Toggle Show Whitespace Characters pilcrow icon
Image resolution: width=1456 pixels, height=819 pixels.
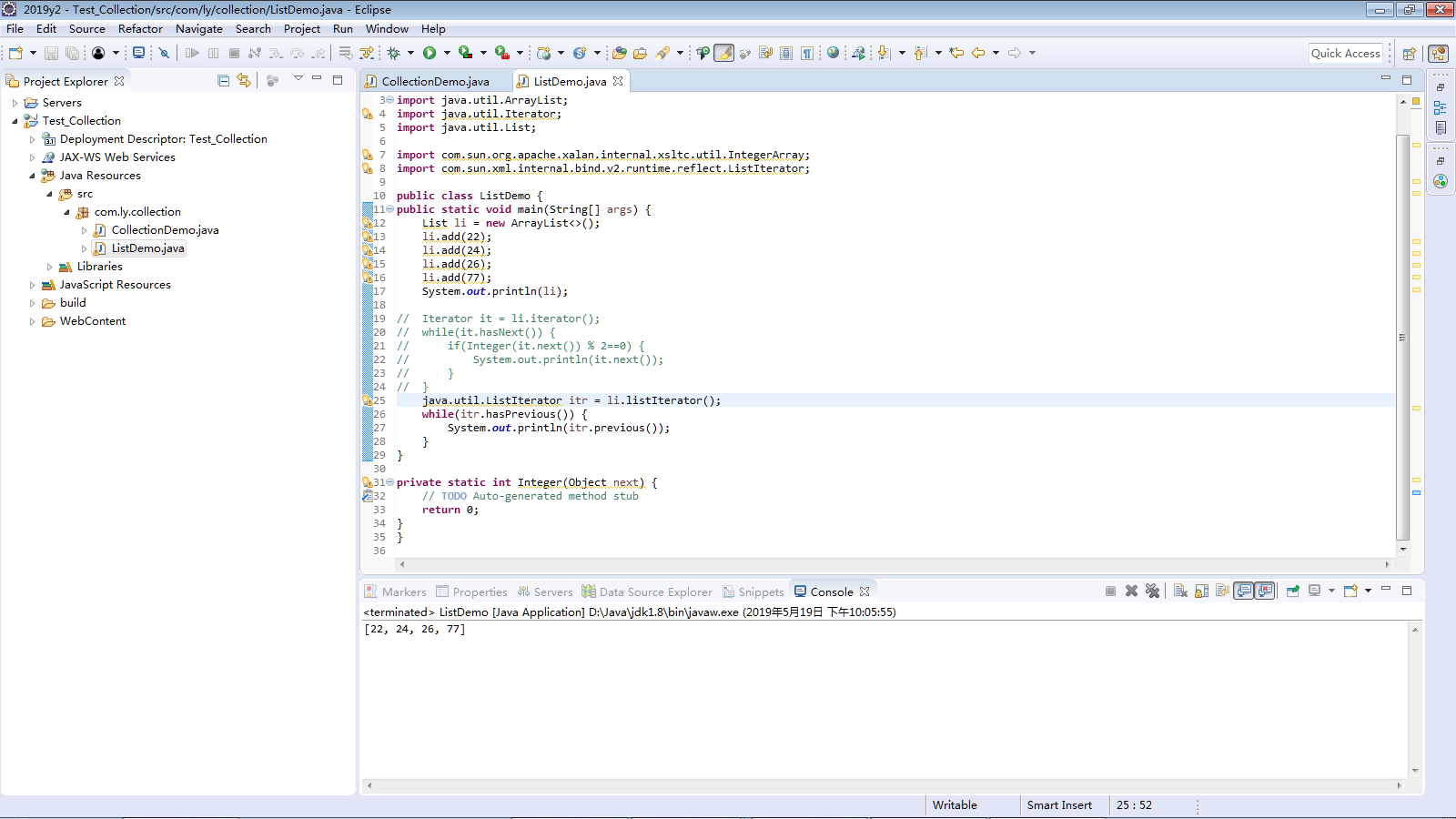tap(807, 53)
